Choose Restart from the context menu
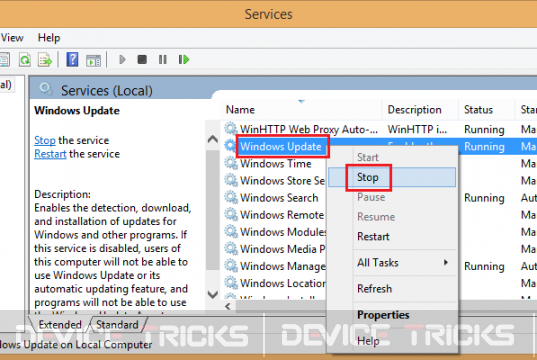 [373, 236]
